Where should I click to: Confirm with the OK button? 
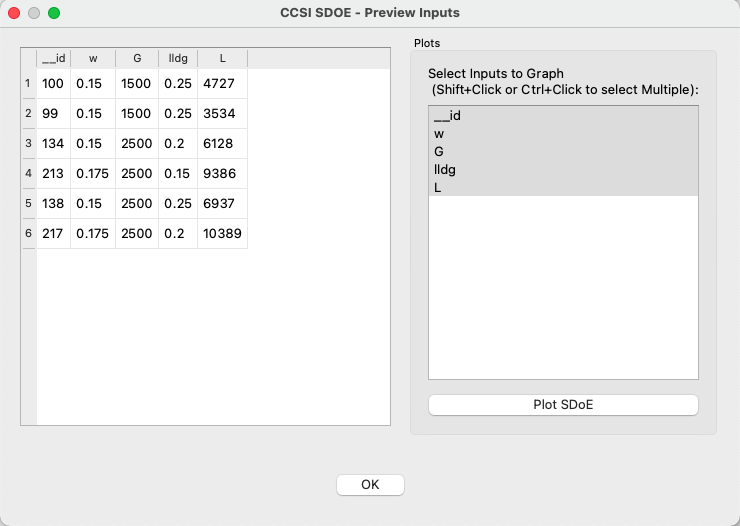pyautogui.click(x=370, y=484)
